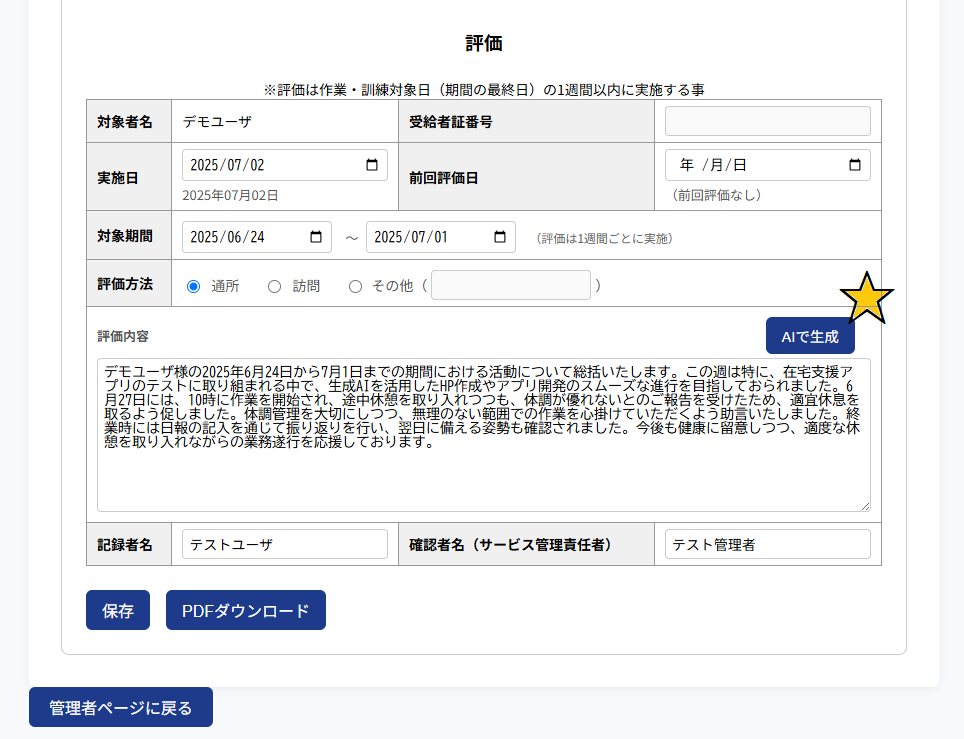Select the 訪問 radio button
The width and height of the screenshot is (964, 739).
coord(274,287)
